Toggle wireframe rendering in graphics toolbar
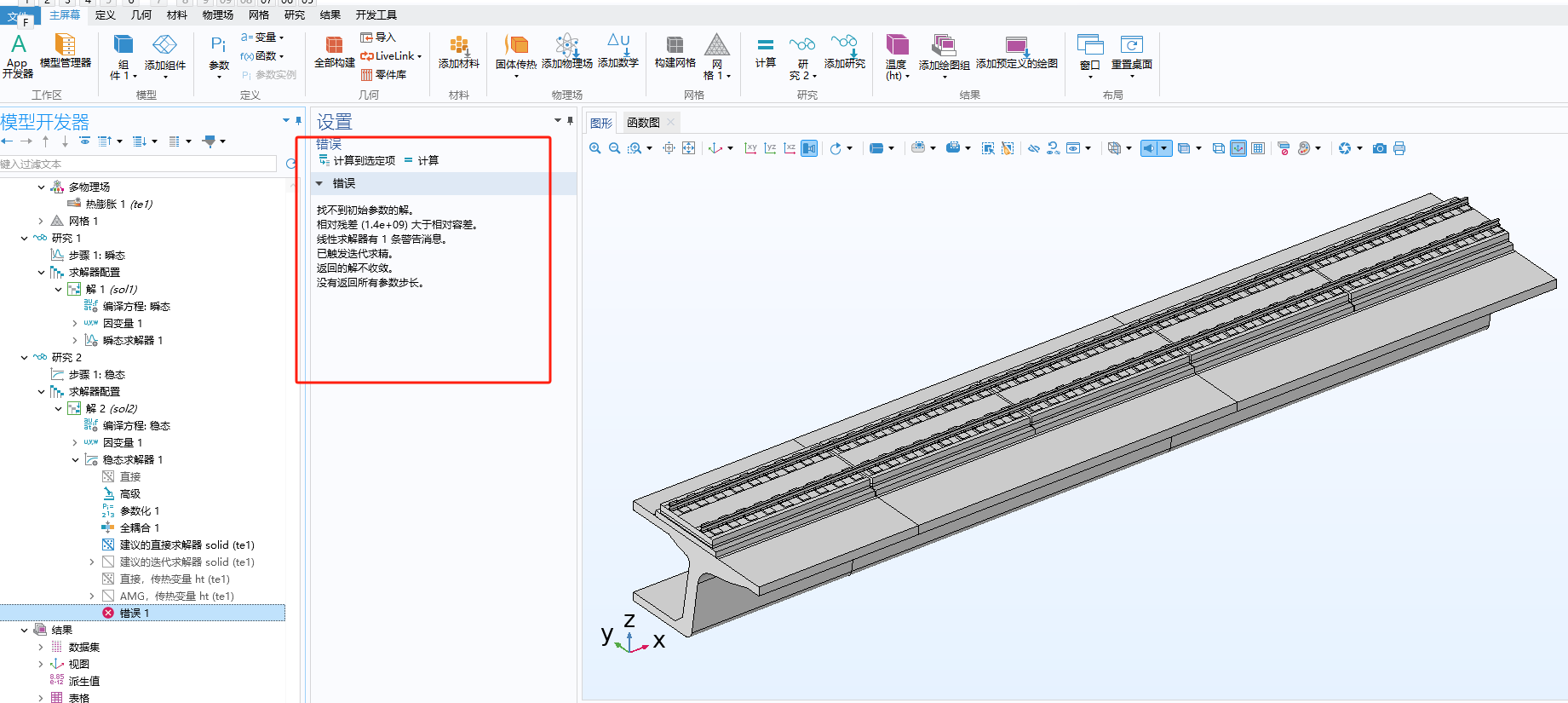 coord(1219,148)
